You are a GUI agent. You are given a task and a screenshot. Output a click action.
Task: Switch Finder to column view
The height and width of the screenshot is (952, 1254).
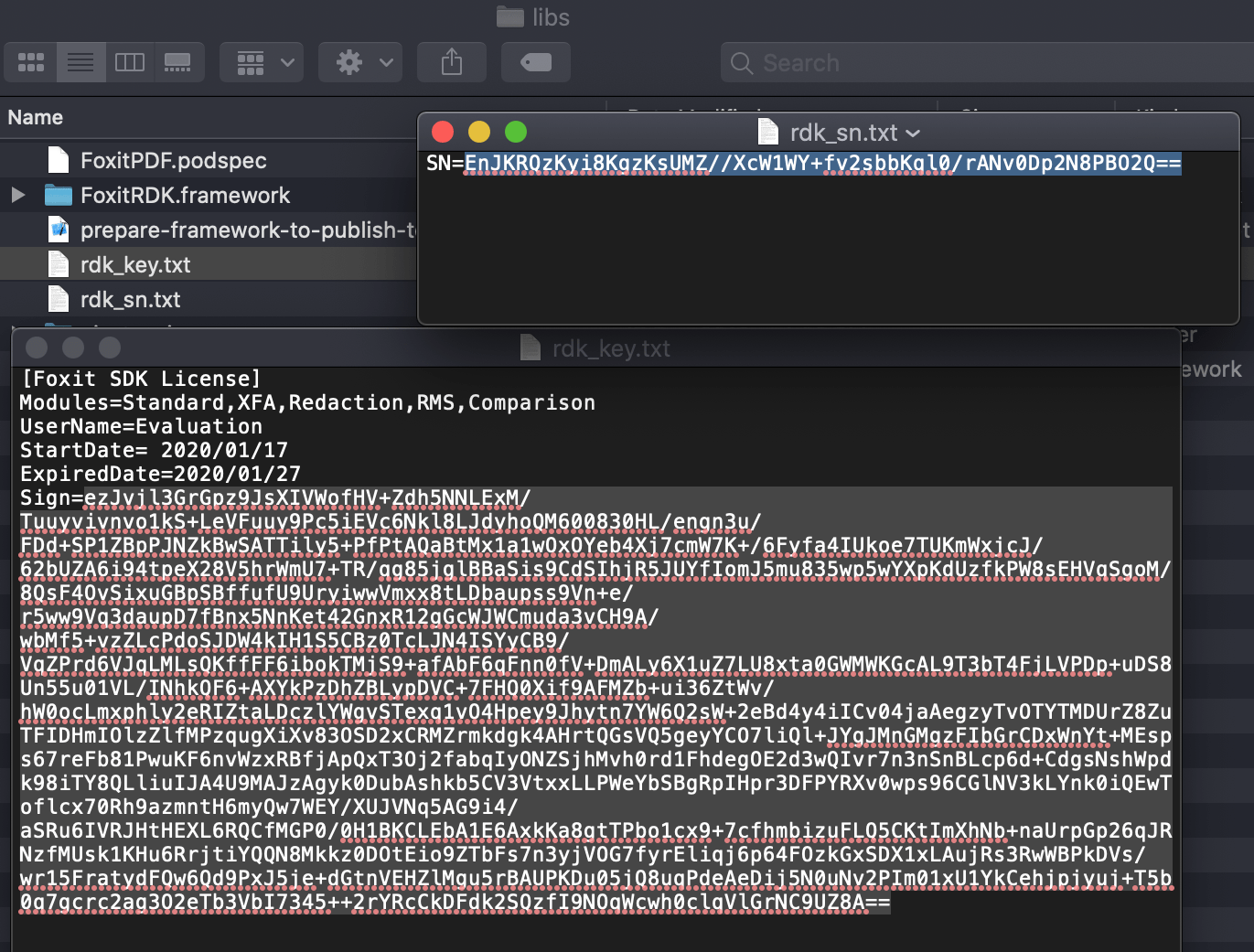130,62
